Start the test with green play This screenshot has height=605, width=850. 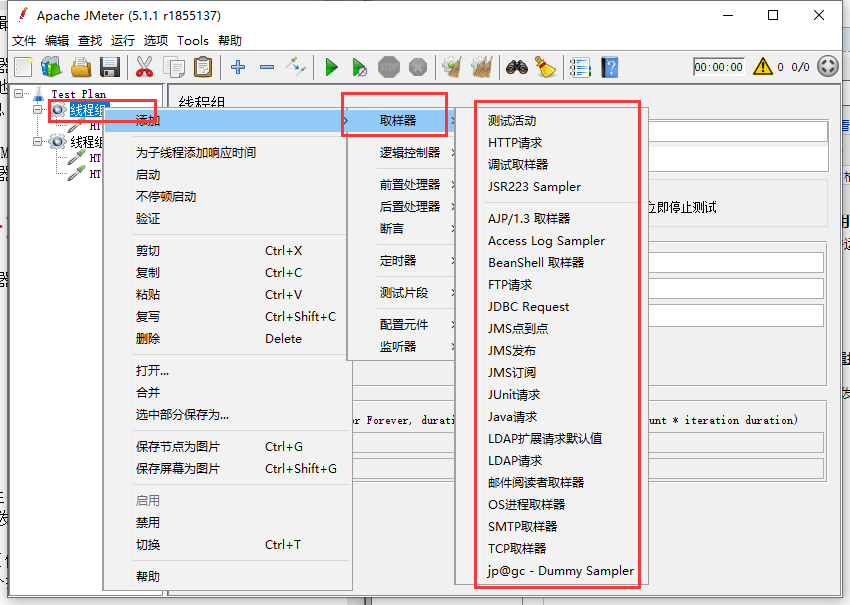point(331,67)
